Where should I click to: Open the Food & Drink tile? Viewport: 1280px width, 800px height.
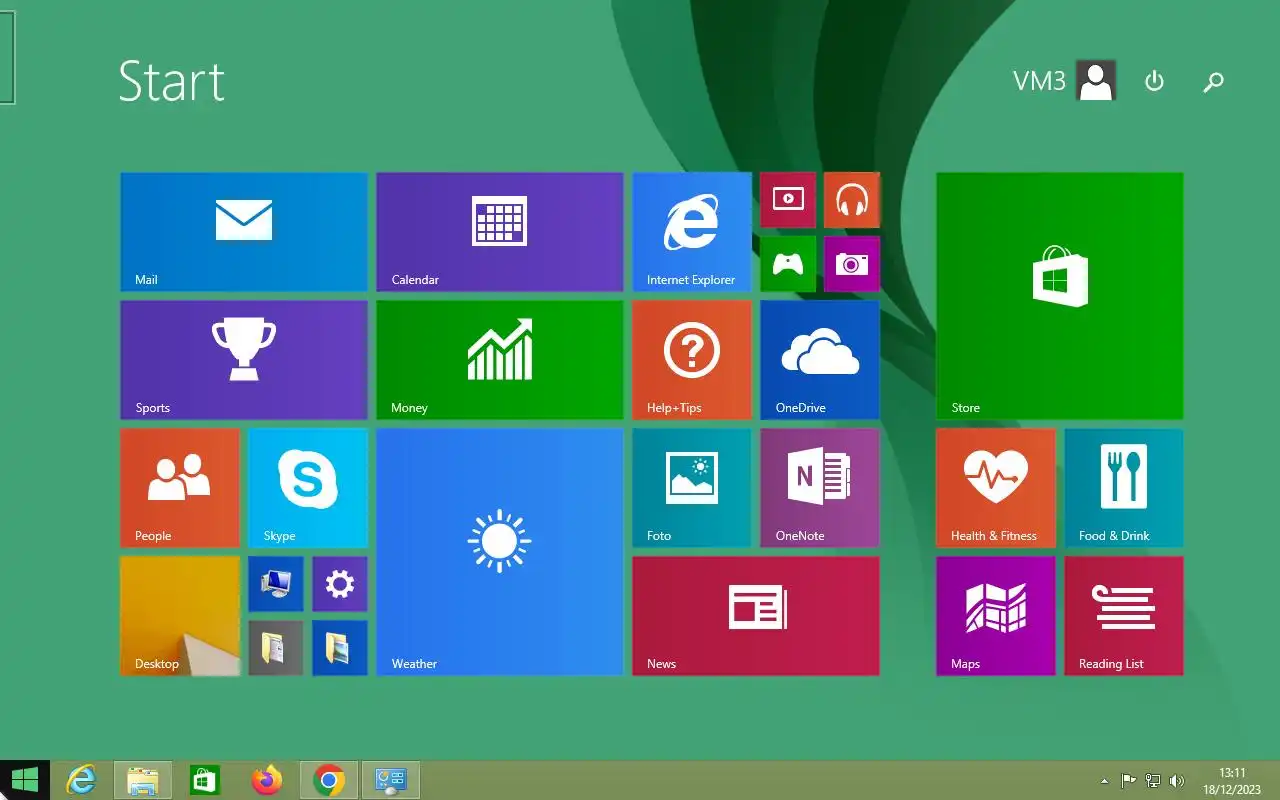(1124, 488)
